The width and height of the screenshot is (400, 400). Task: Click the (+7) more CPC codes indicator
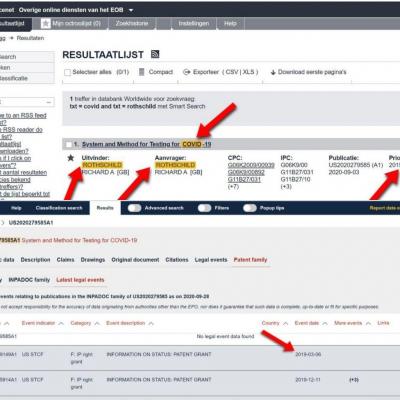coord(233,186)
